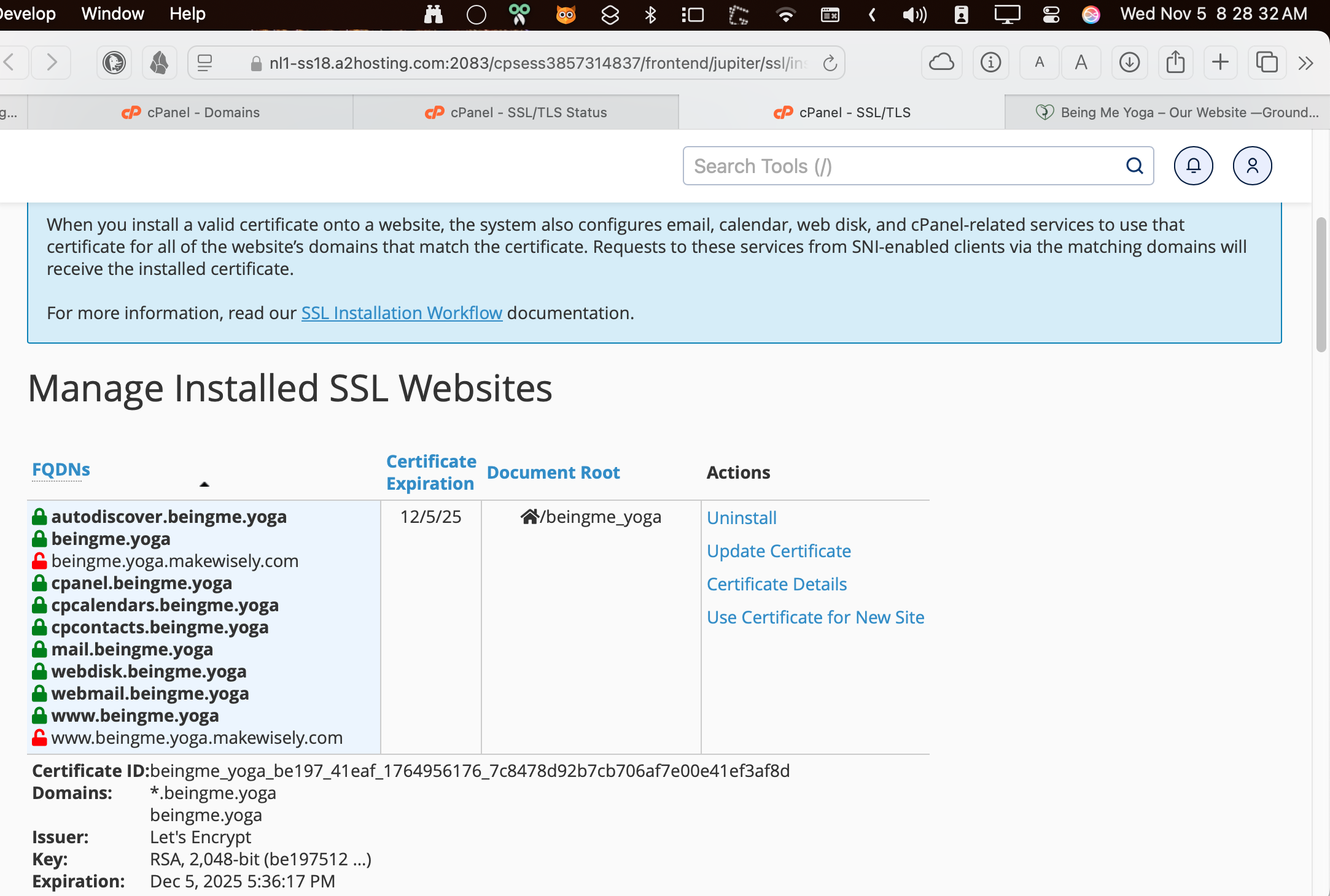Image resolution: width=1330 pixels, height=896 pixels.
Task: Click the search magnifier icon in Search Tools
Action: [1134, 166]
